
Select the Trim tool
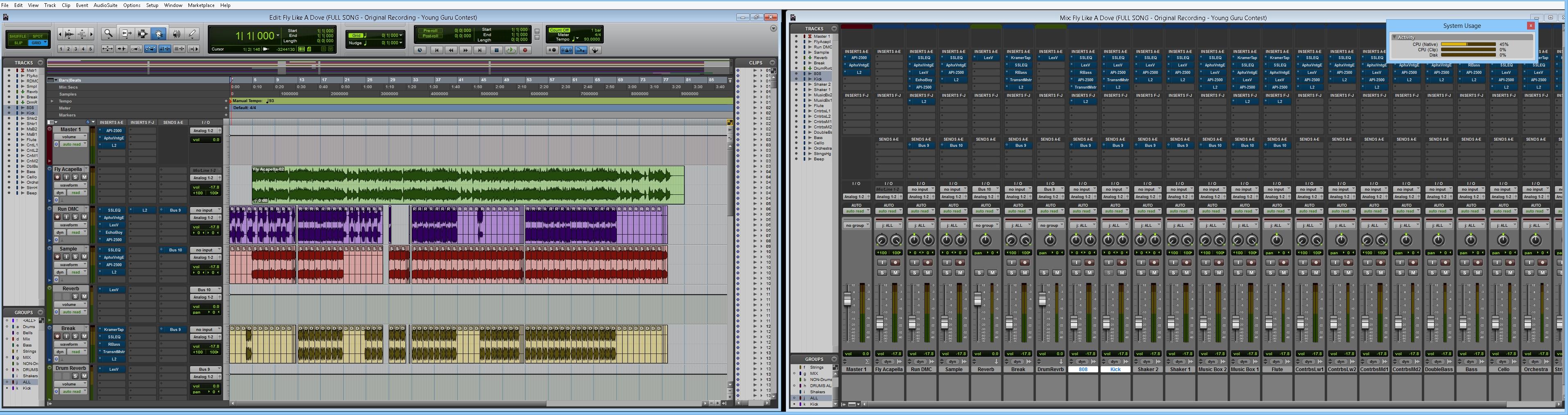click(127, 34)
